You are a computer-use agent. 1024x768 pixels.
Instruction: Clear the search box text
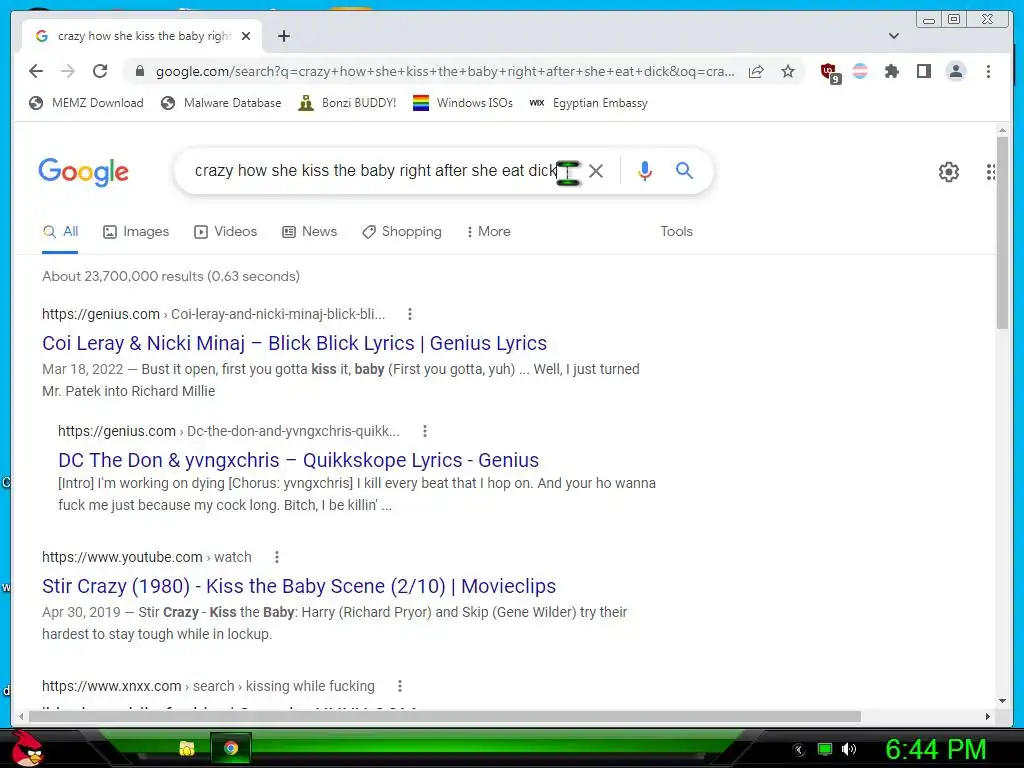click(596, 171)
